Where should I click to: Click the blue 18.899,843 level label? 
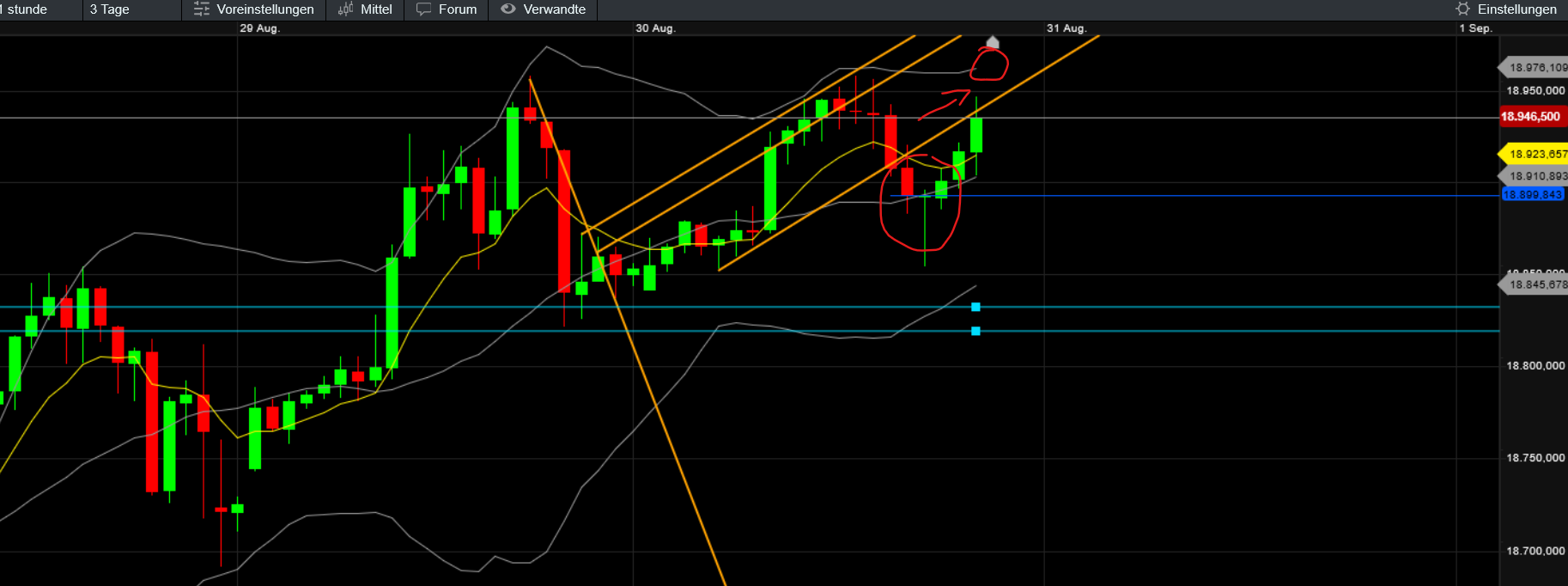click(x=1533, y=195)
